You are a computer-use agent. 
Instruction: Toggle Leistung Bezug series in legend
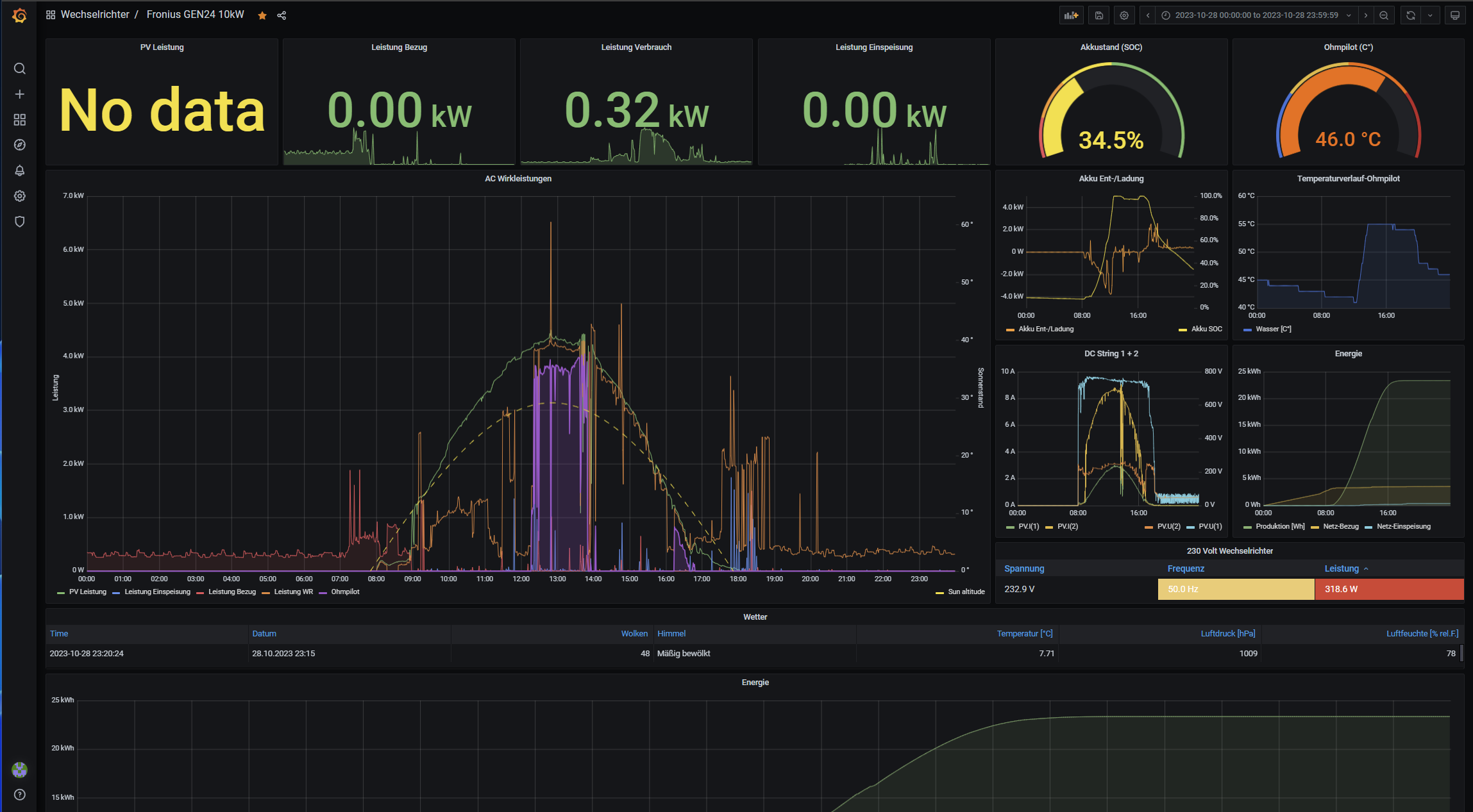pos(231,592)
